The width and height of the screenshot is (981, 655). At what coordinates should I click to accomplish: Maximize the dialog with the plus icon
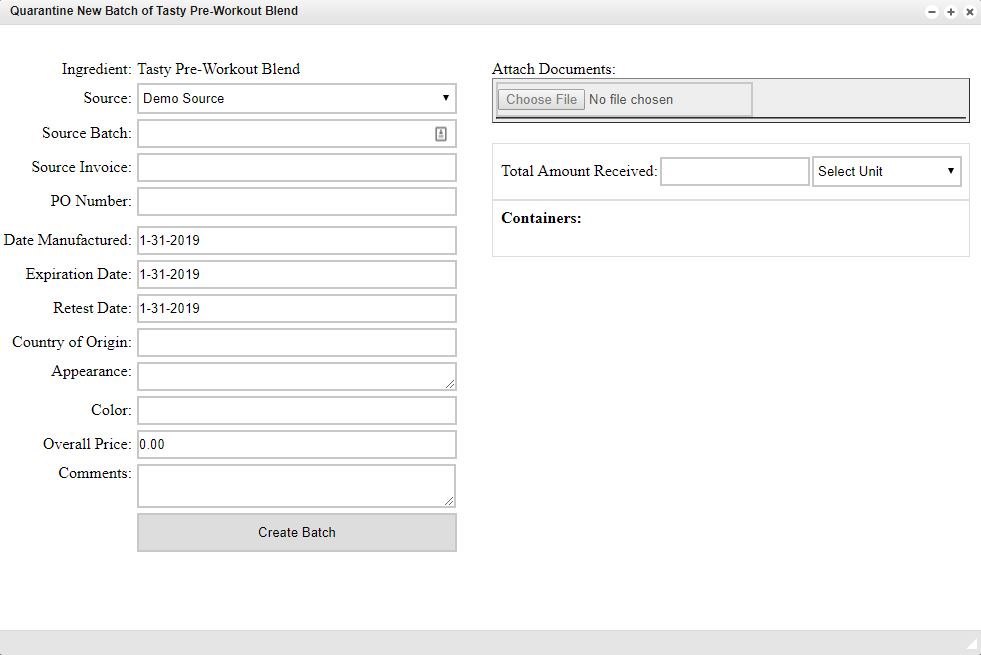point(950,12)
